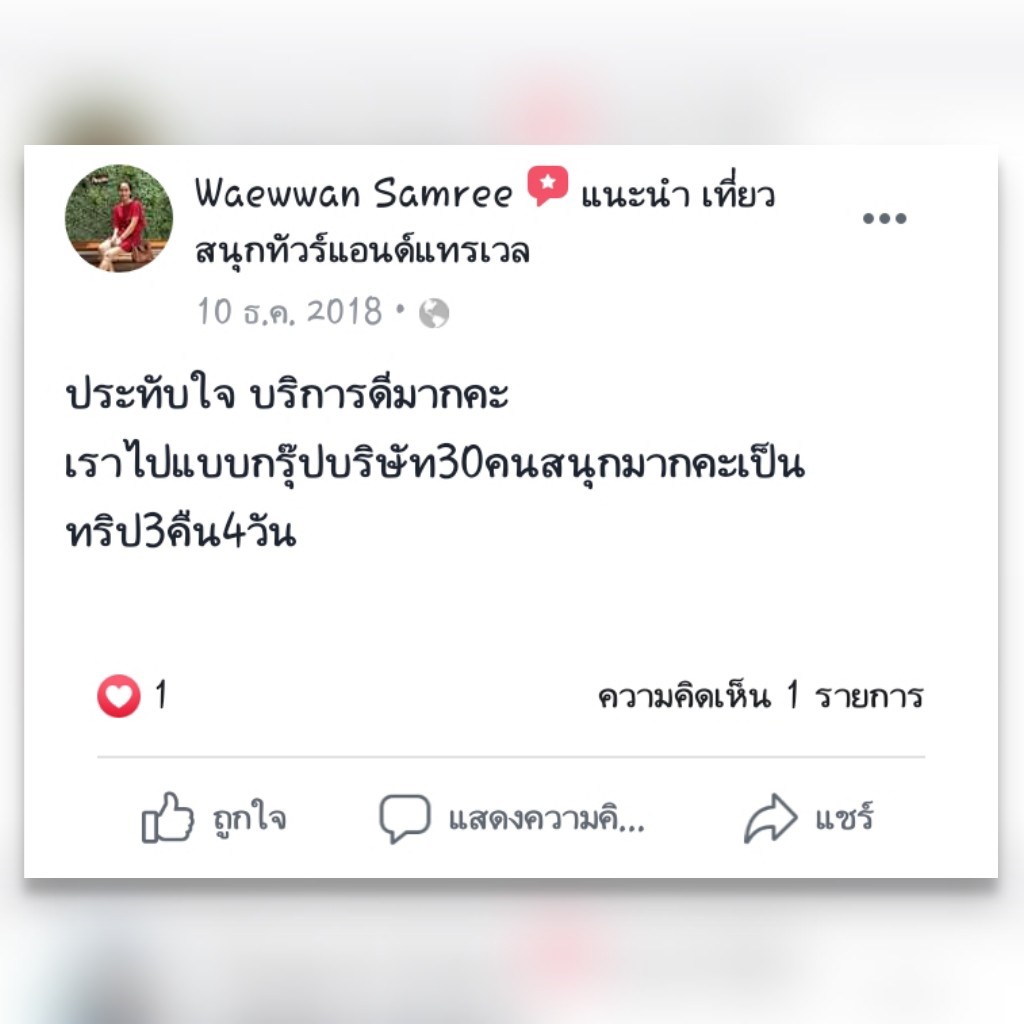The height and width of the screenshot is (1024, 1024).
Task: Click the Waewwan Samree name link
Action: tap(354, 193)
